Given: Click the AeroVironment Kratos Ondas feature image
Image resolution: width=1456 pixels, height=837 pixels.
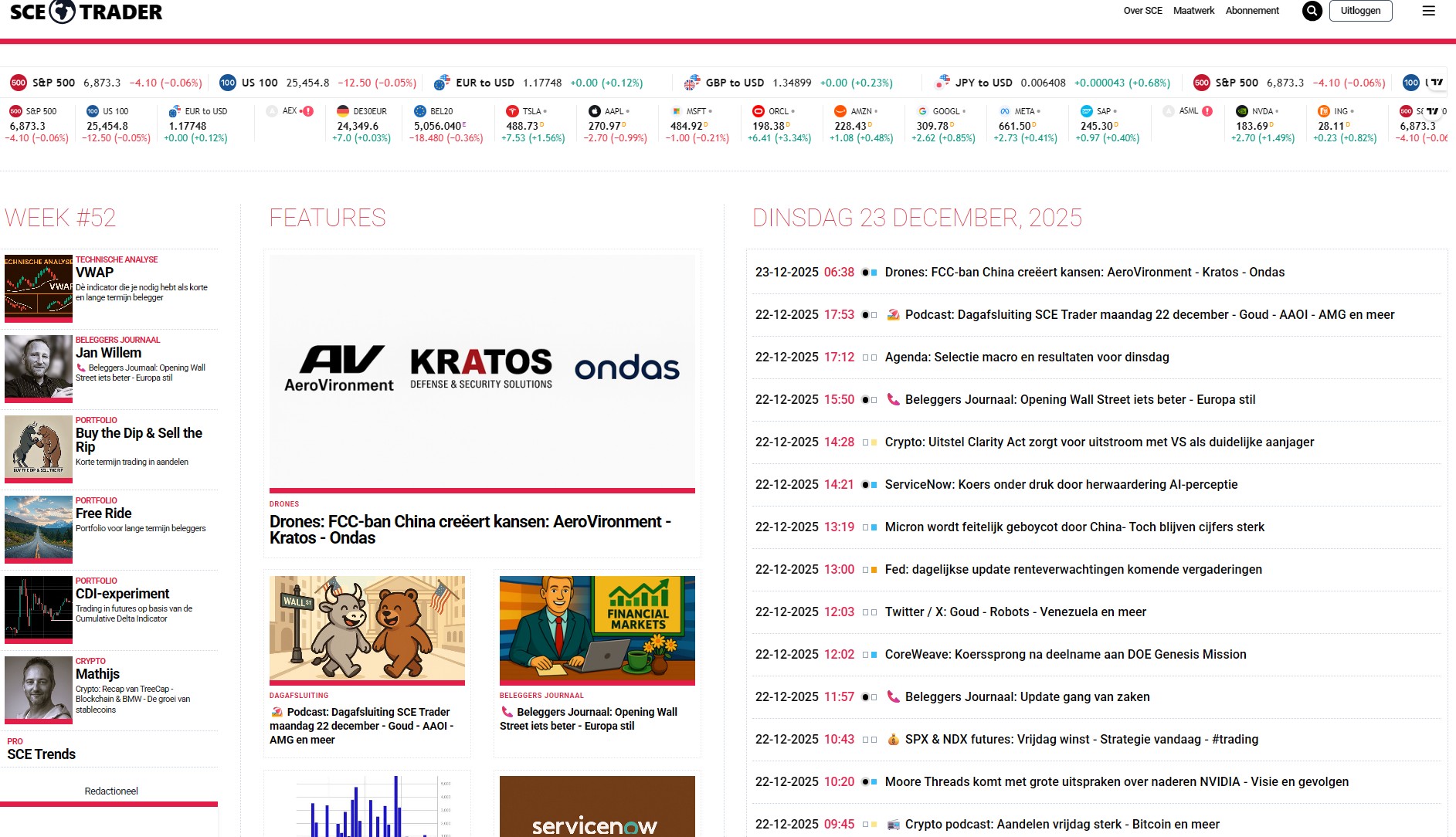Looking at the screenshot, I should (482, 371).
